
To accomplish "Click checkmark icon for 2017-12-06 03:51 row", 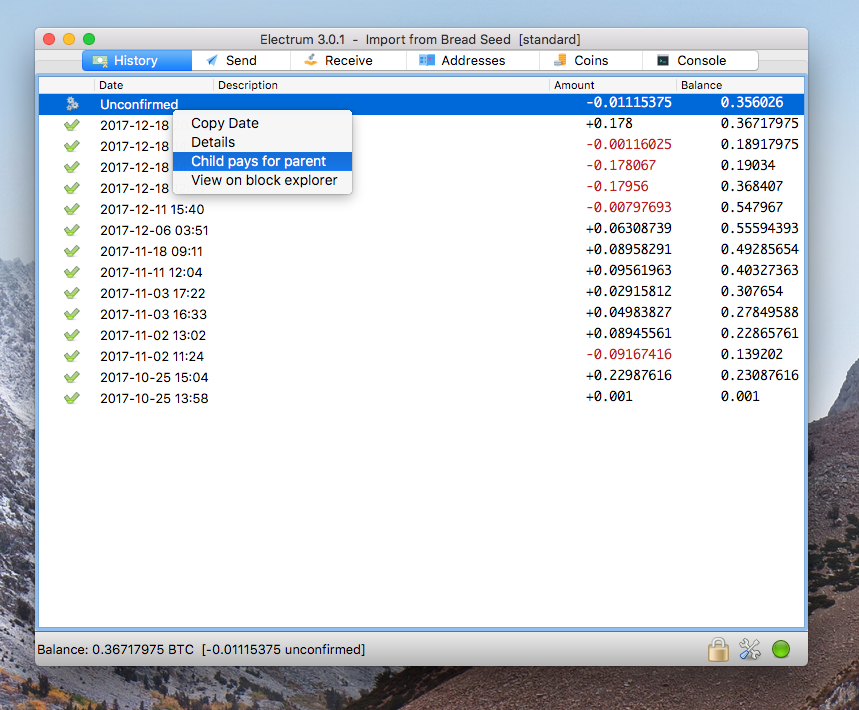I will (x=72, y=230).
